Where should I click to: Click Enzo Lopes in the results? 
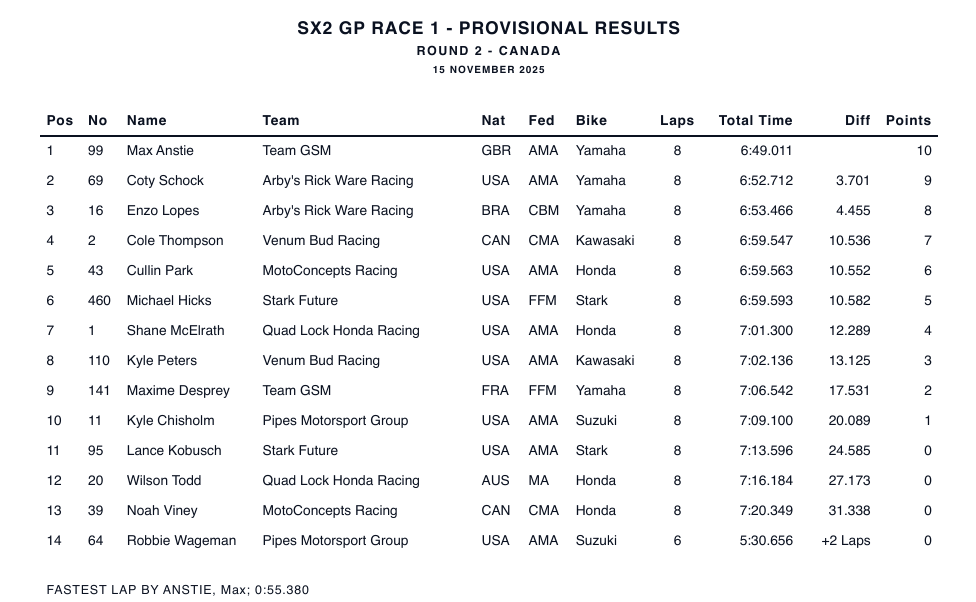coord(163,210)
